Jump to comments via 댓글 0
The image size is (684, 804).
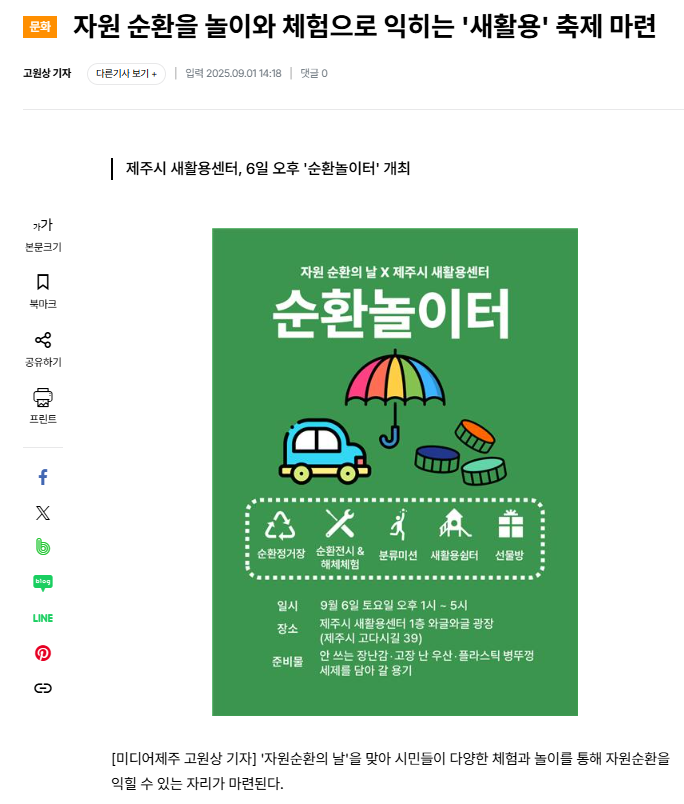pos(314,73)
